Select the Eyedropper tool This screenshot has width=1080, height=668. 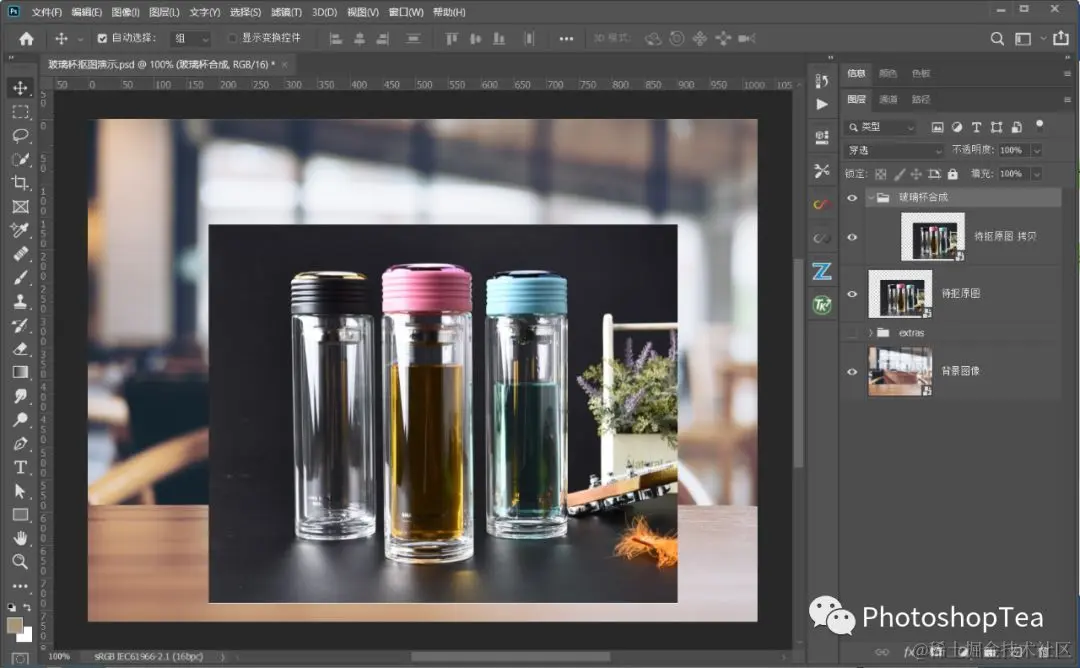20,230
